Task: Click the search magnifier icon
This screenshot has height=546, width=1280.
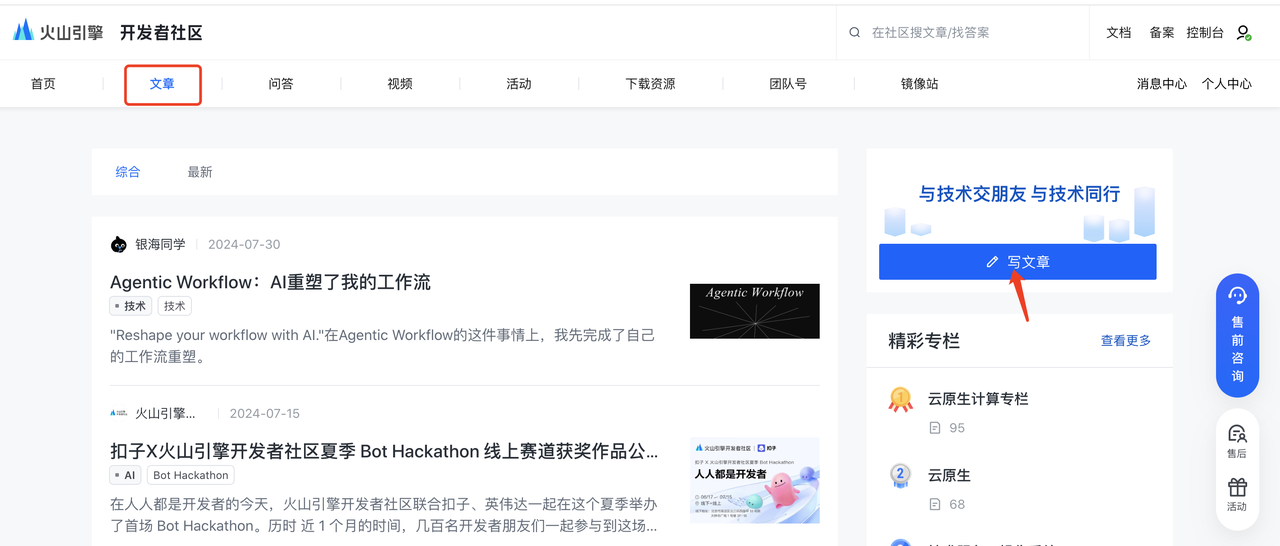Action: 855,32
